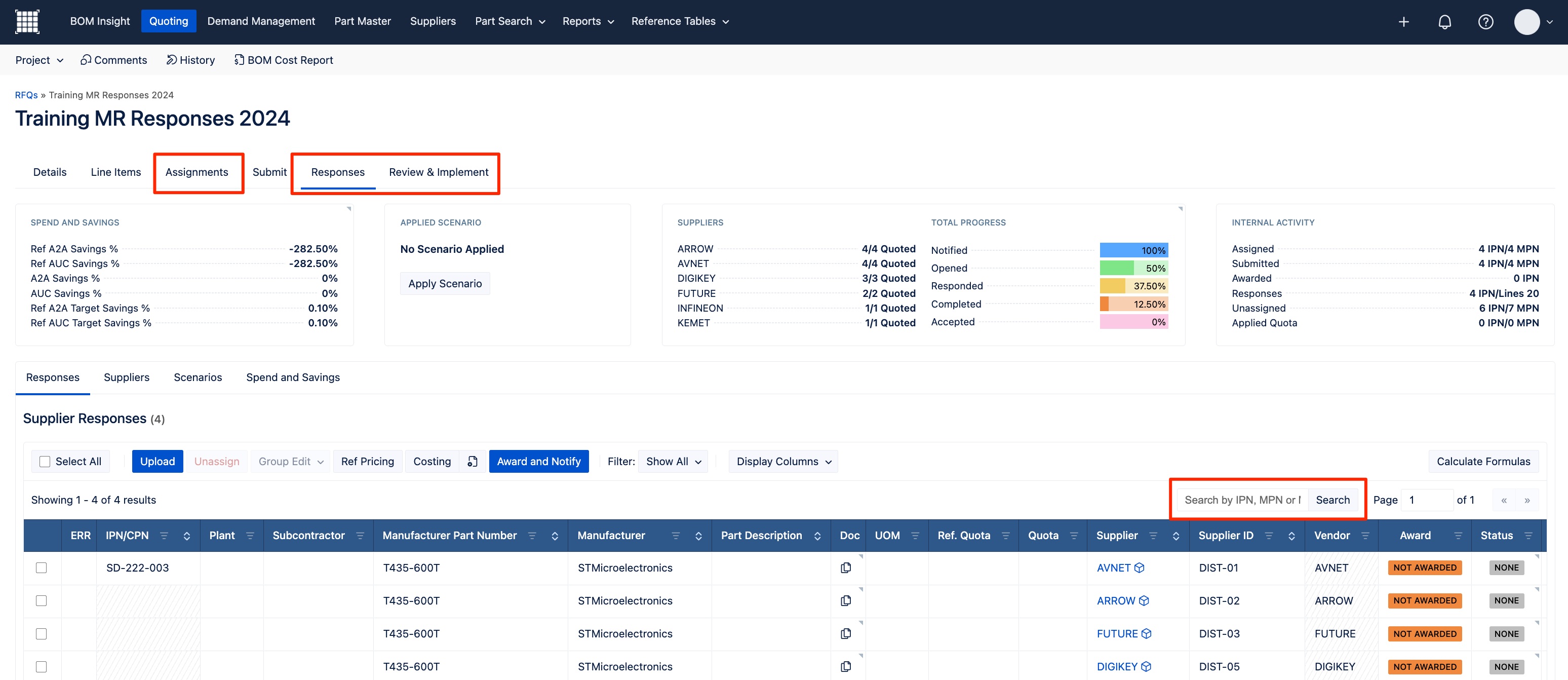This screenshot has width=1568, height=680.
Task: Open the Show All filter dropdown
Action: [673, 462]
